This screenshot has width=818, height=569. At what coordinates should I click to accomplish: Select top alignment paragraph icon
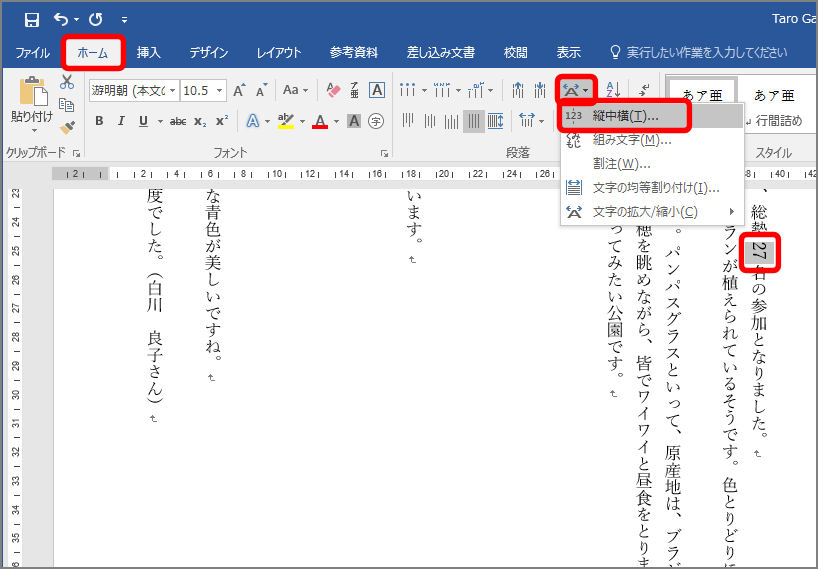pos(408,122)
